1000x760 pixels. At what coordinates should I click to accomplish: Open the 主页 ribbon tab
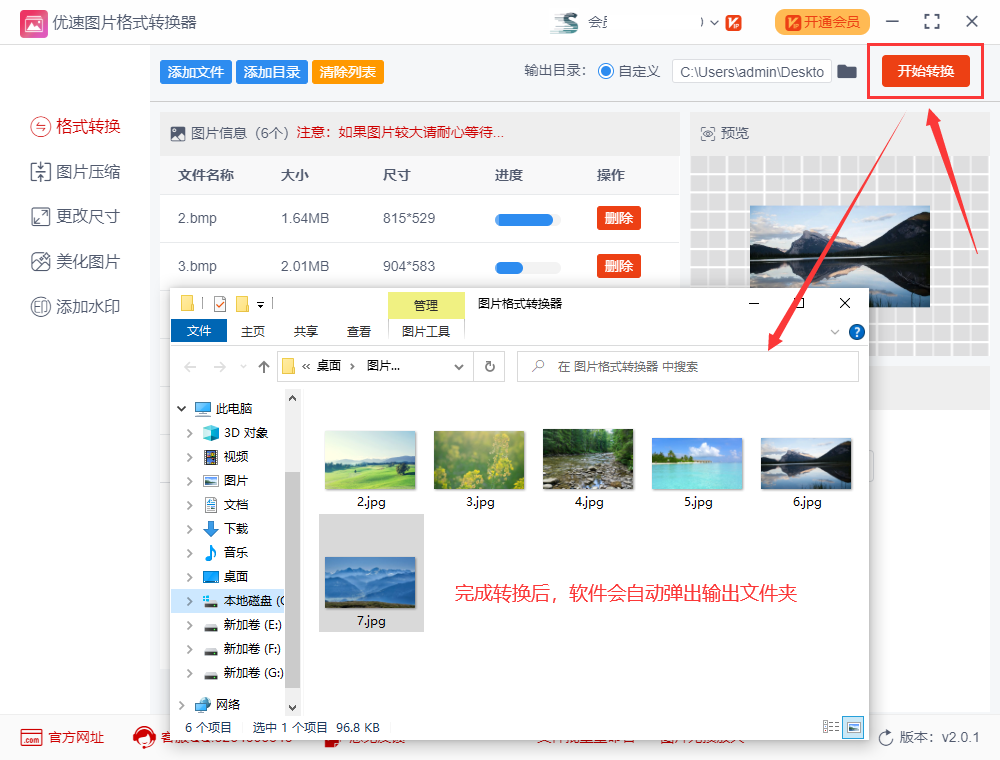pos(253,332)
